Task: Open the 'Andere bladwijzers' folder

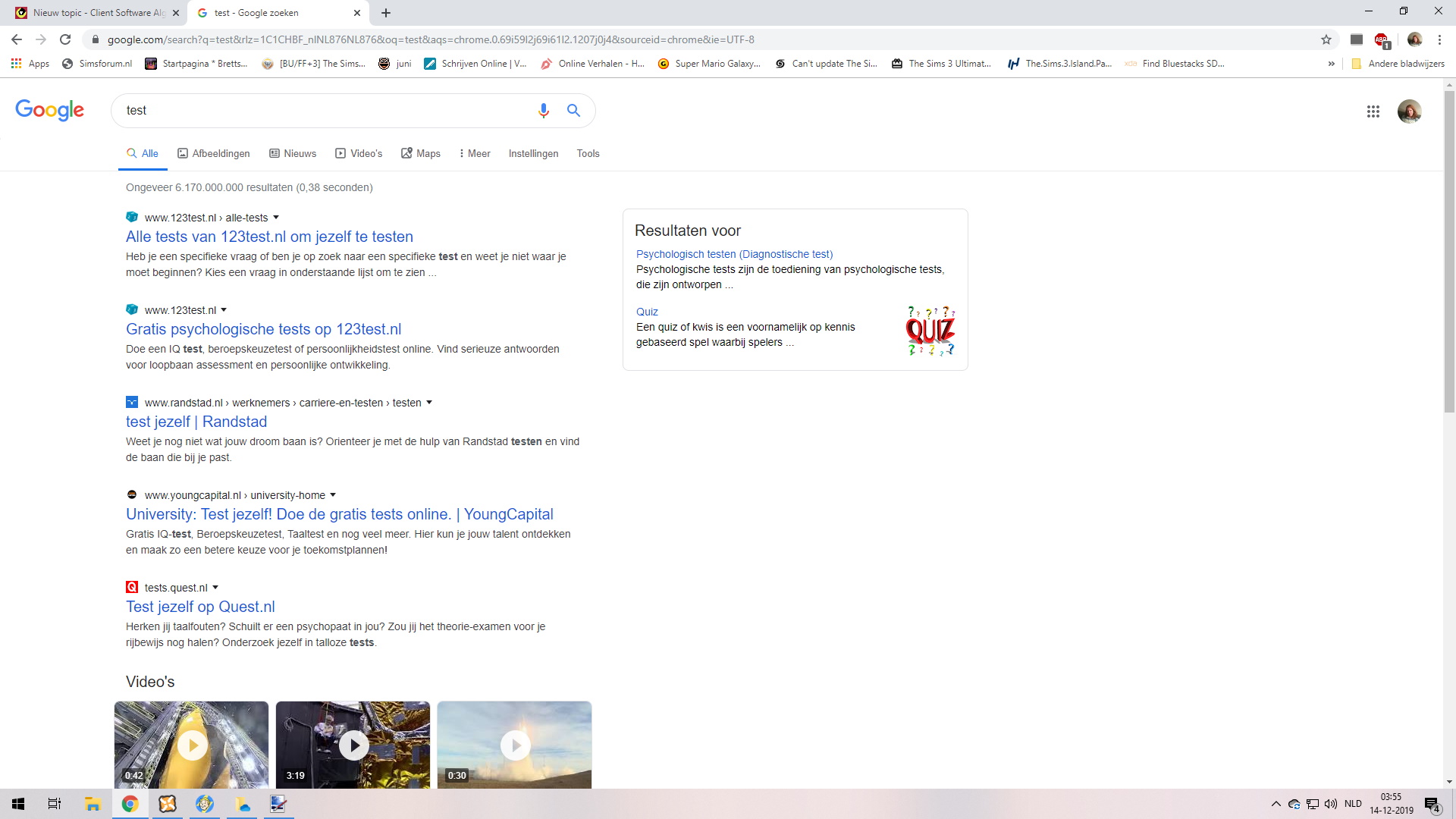Action: click(x=1398, y=64)
